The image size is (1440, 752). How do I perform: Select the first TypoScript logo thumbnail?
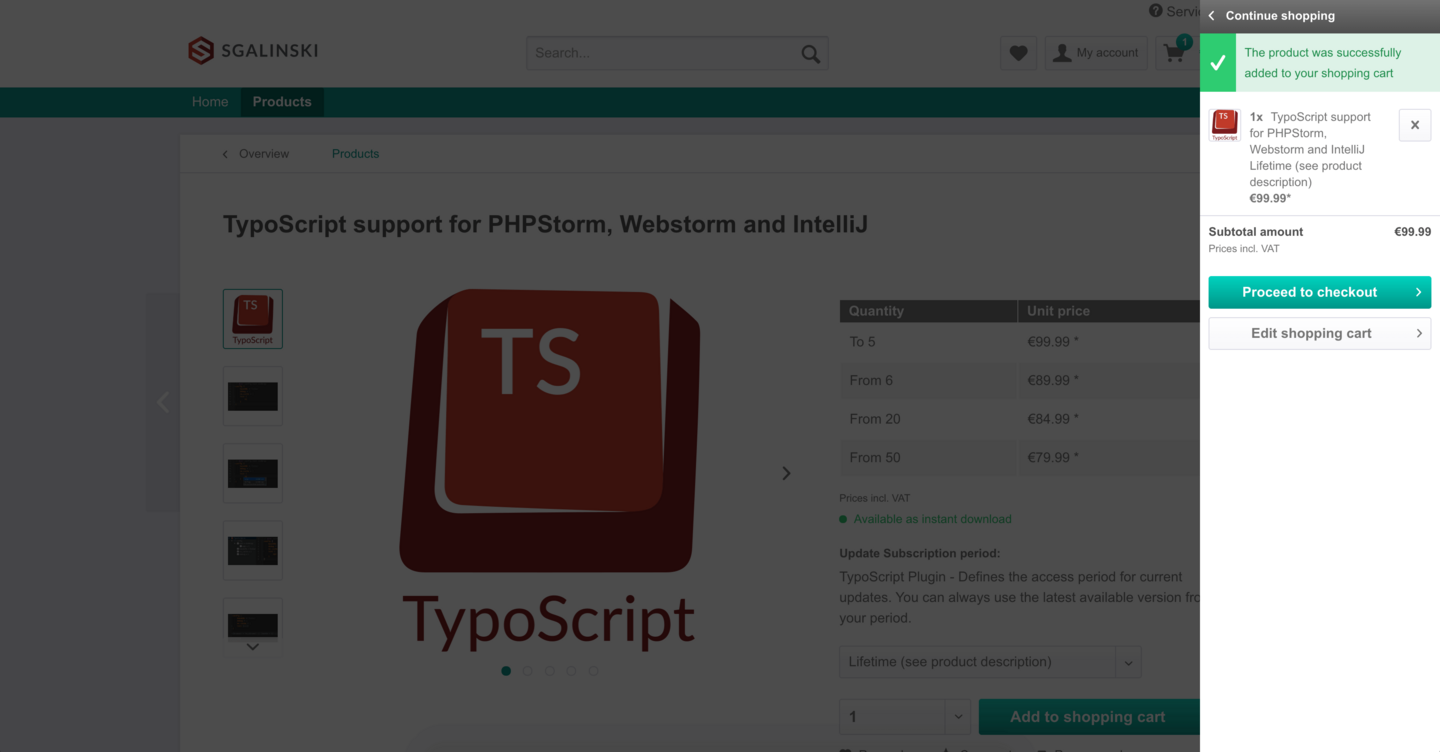click(253, 319)
